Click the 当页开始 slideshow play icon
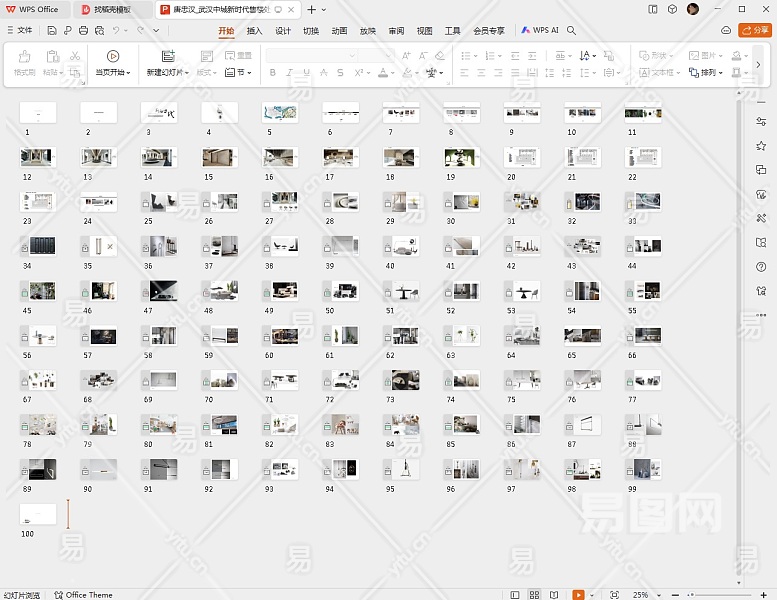 coord(112,56)
